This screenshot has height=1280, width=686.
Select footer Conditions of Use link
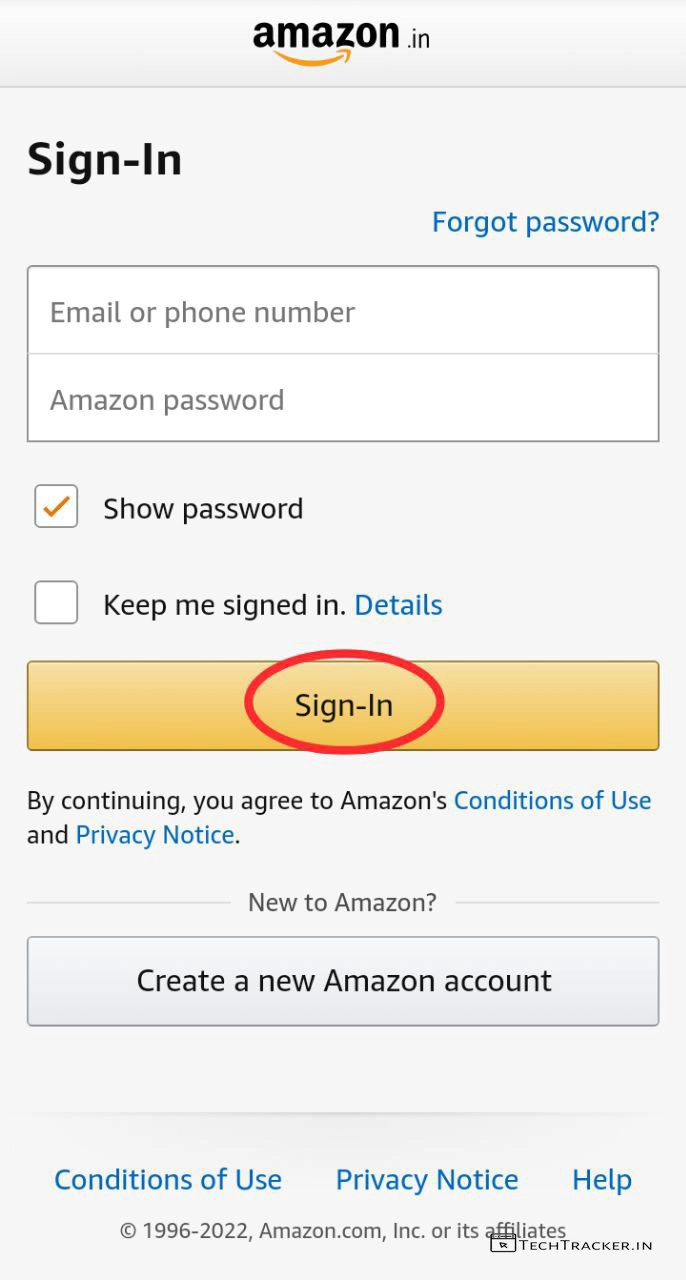point(168,1180)
